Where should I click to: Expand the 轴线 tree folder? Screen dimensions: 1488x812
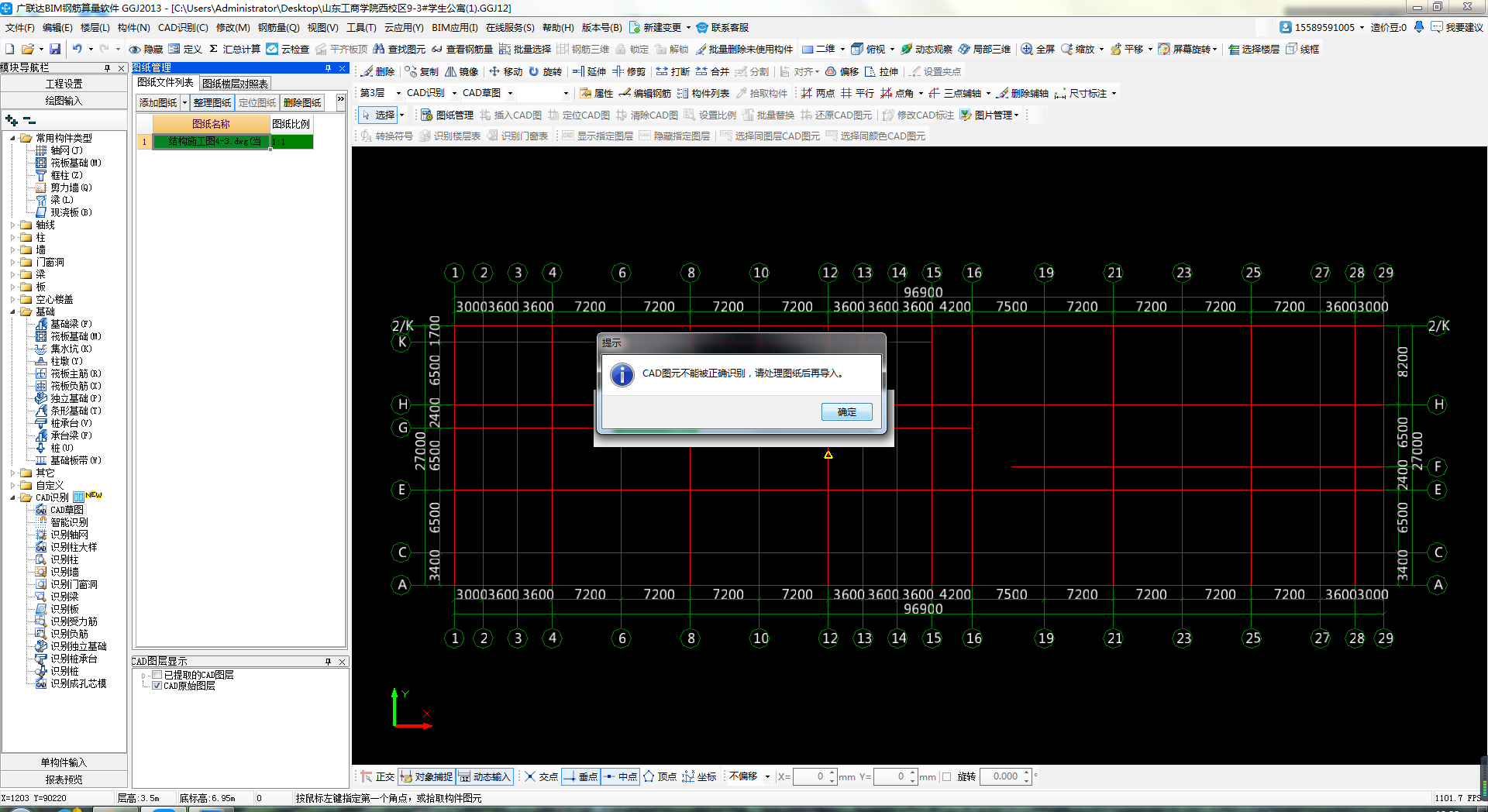[12, 225]
